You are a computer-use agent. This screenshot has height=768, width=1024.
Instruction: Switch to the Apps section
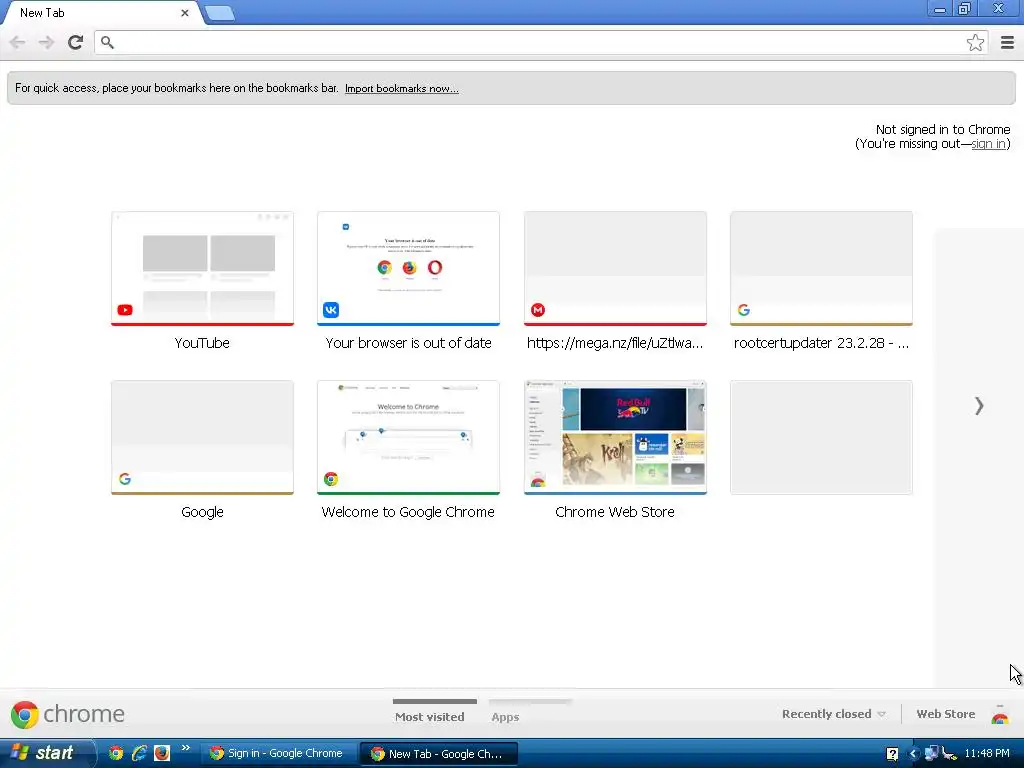(505, 716)
